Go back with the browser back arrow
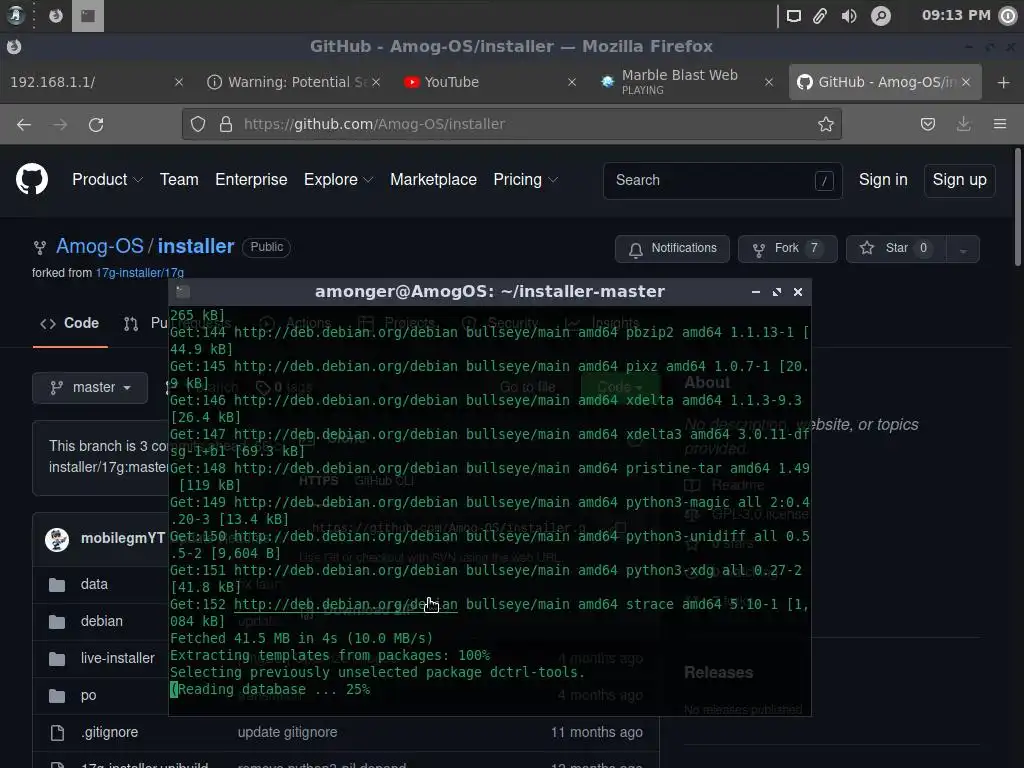 coord(24,124)
